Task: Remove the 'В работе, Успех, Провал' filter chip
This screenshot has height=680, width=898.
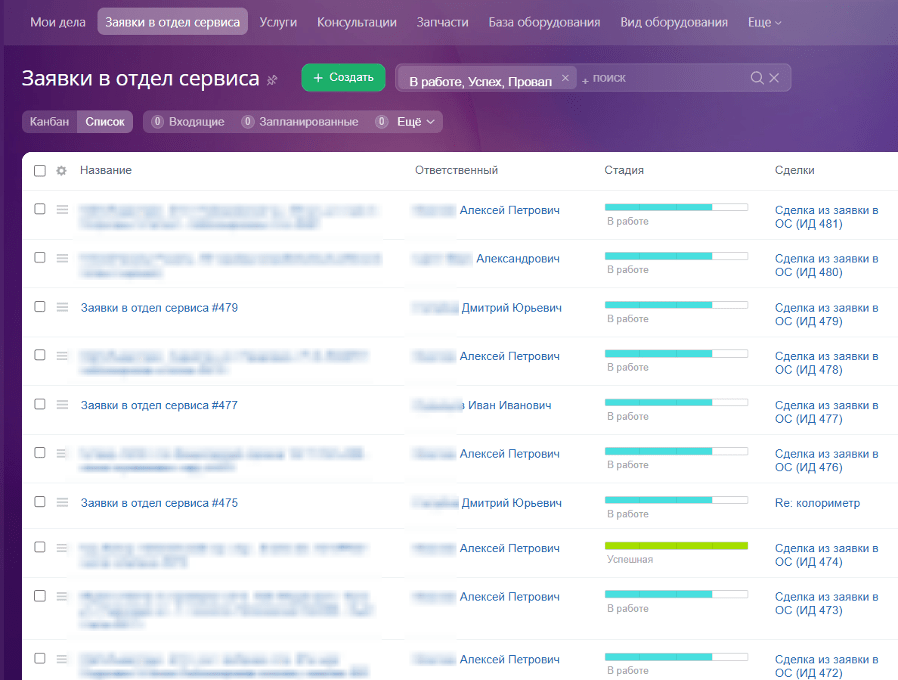Action: click(565, 78)
